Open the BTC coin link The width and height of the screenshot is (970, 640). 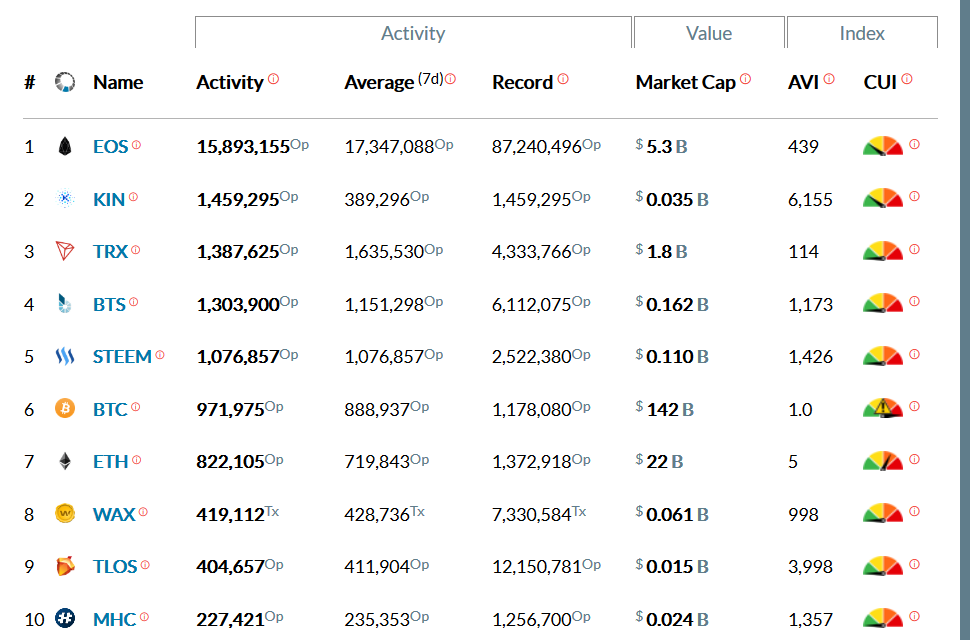(x=110, y=409)
